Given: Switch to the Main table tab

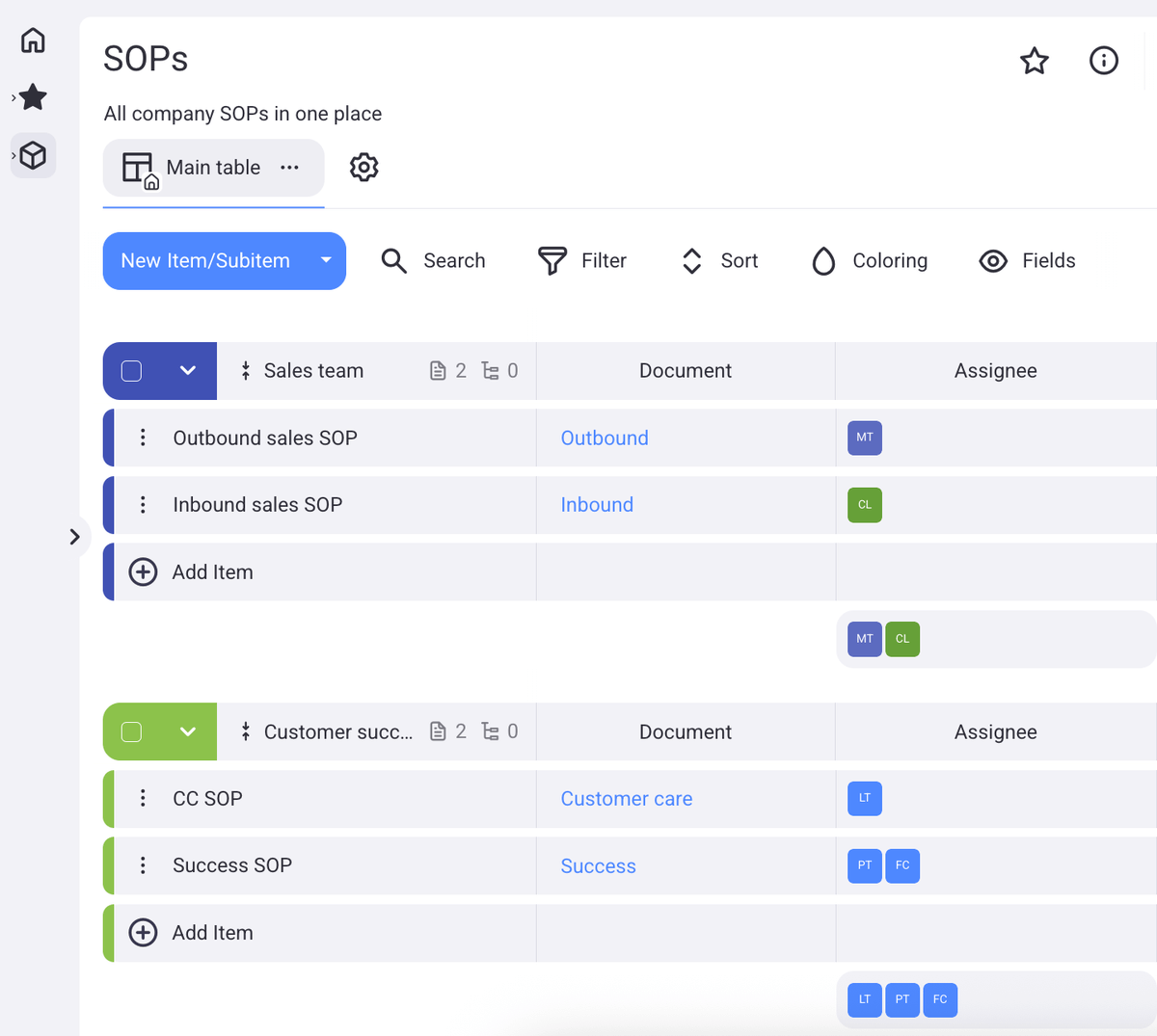Looking at the screenshot, I should pos(213,167).
